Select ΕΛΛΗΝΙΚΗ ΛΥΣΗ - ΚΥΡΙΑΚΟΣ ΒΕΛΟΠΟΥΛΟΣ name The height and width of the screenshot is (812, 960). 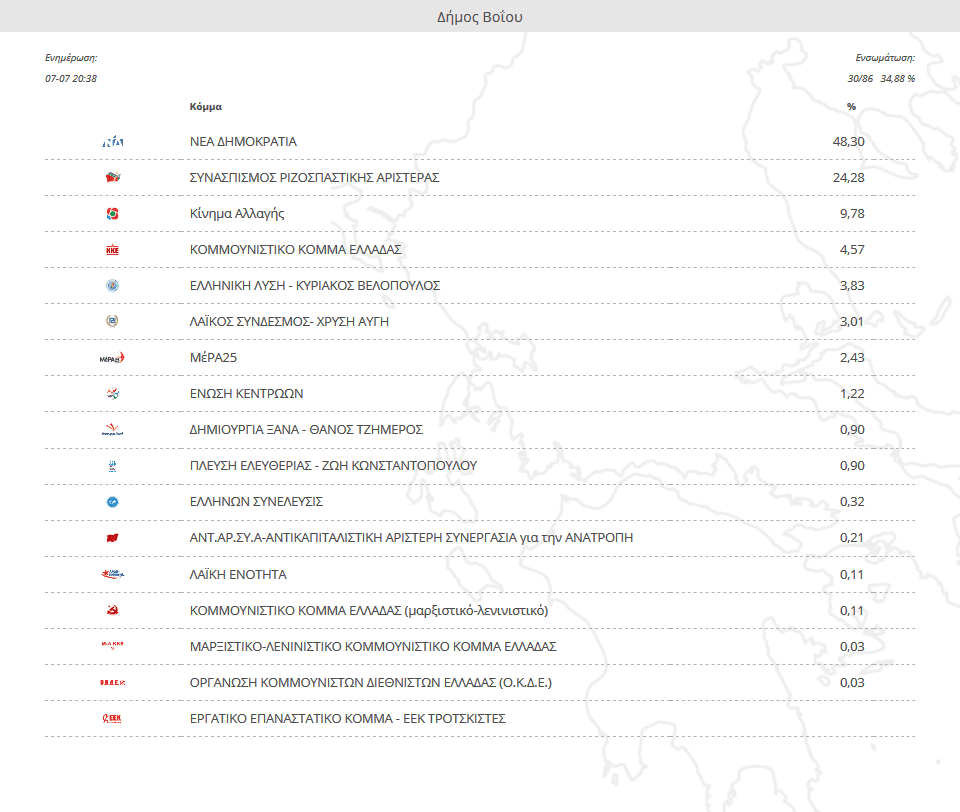[315, 286]
